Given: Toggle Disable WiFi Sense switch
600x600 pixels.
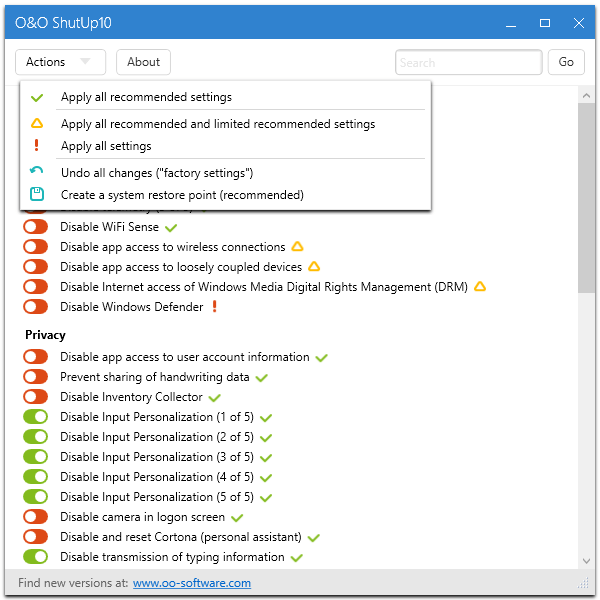Looking at the screenshot, I should coord(36,227).
